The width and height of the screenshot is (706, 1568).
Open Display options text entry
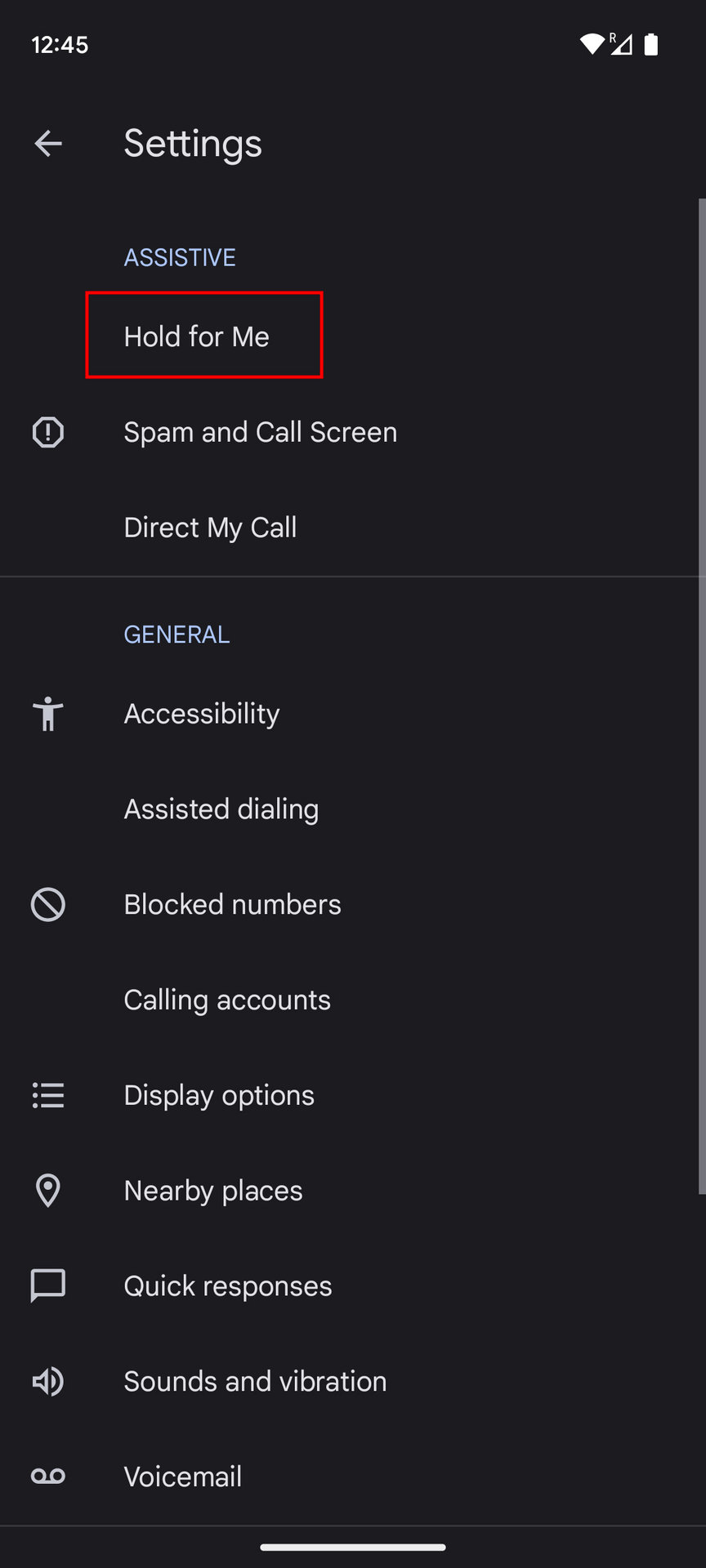219,1095
